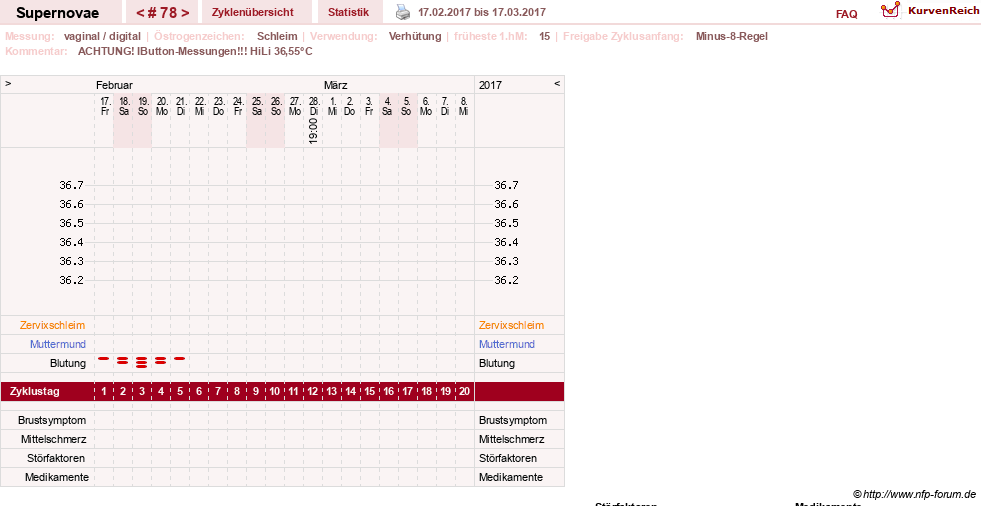Click the März month label

(335, 85)
